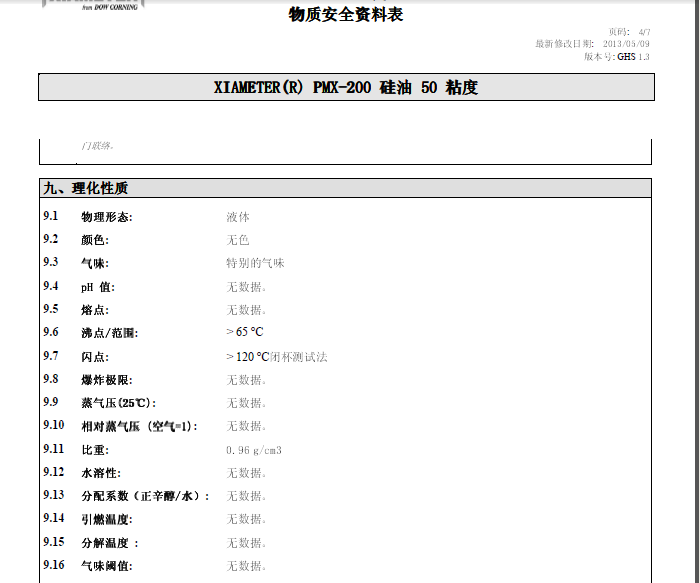The image size is (700, 583).
Task: Click the label 分配系数(正辛醇/水):
Action: [x=145, y=496]
